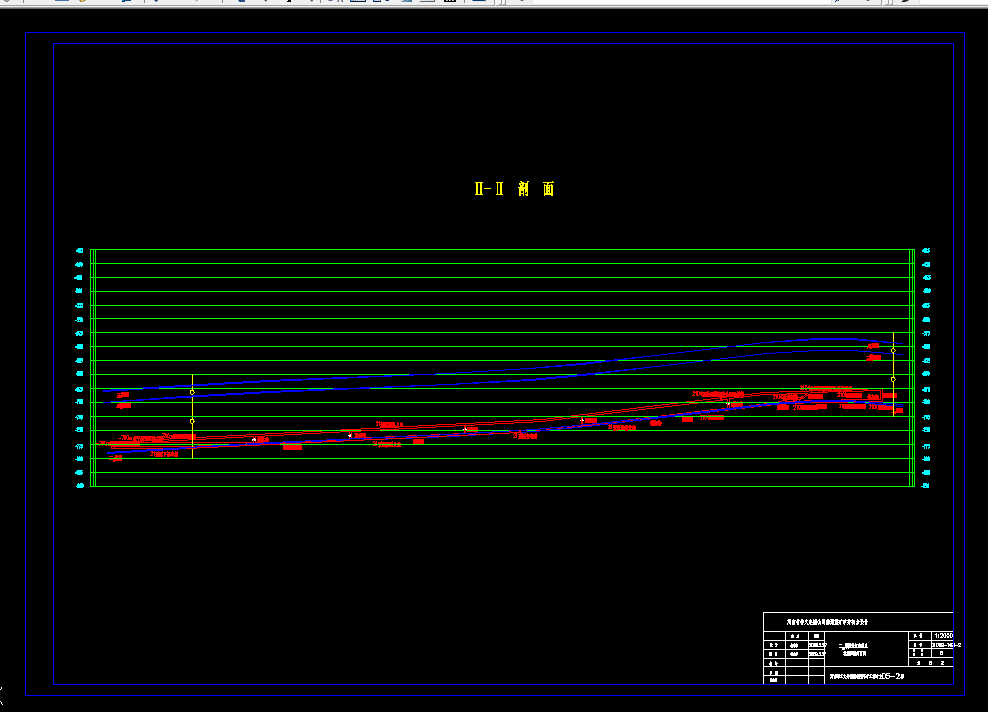Select the left yellow vertical borehole line
Image resolution: width=988 pixels, height=712 pixels.
point(192,416)
